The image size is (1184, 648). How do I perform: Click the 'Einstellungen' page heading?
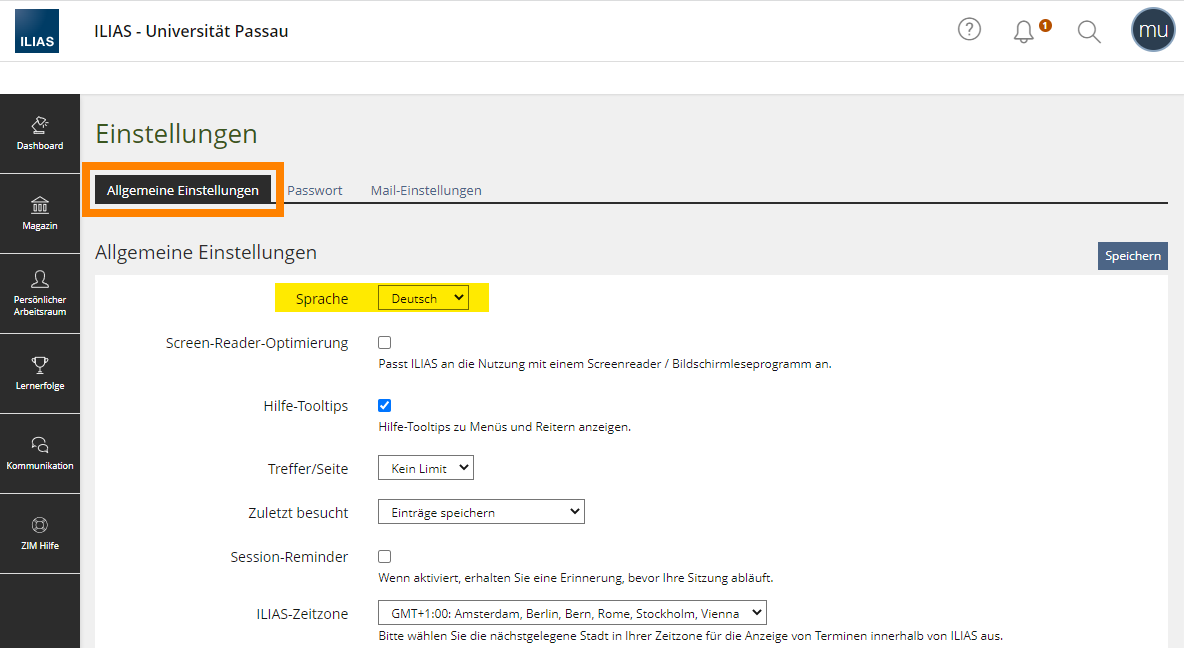[176, 134]
